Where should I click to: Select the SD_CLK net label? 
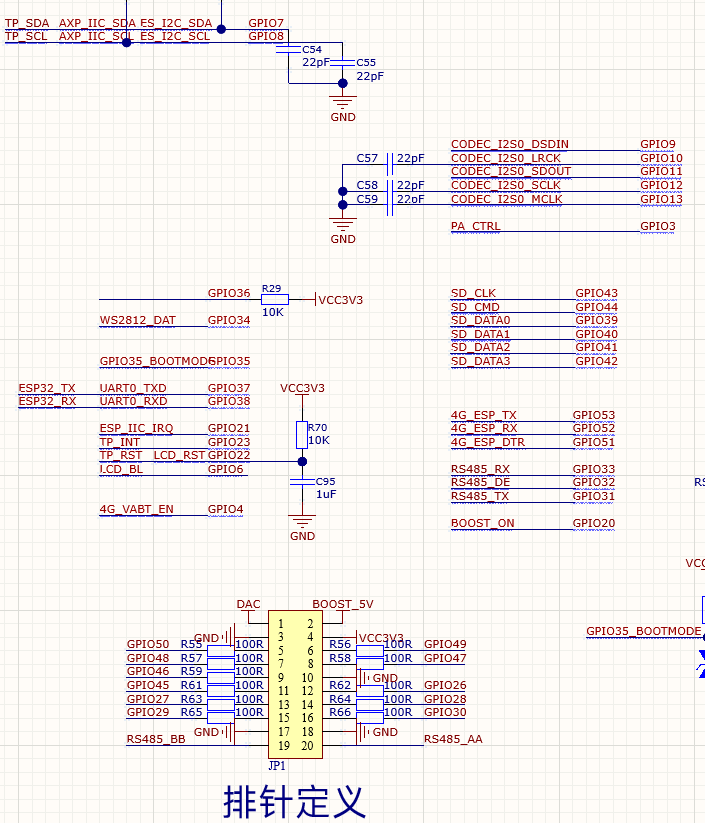tap(473, 293)
